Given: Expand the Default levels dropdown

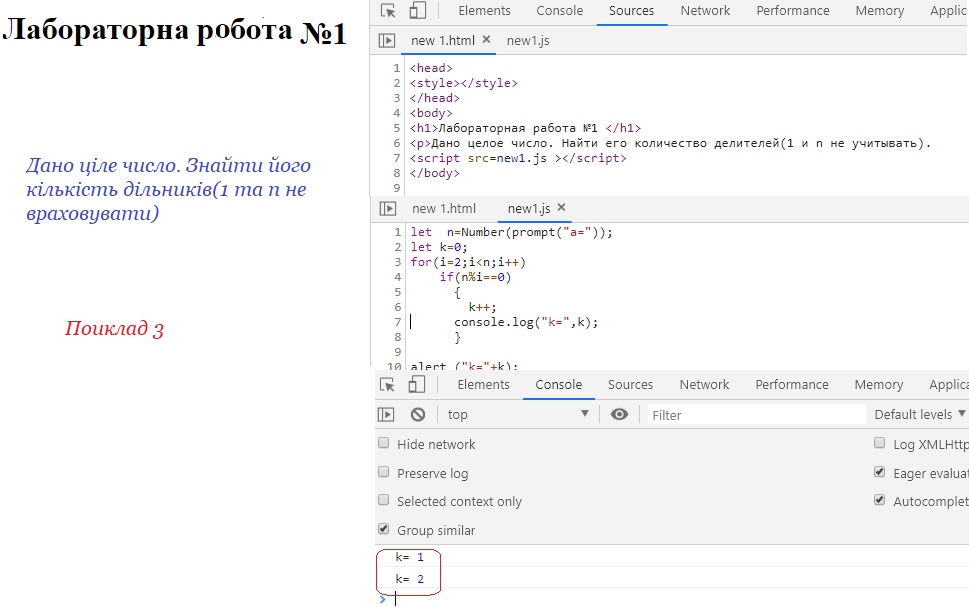Looking at the screenshot, I should [x=919, y=414].
